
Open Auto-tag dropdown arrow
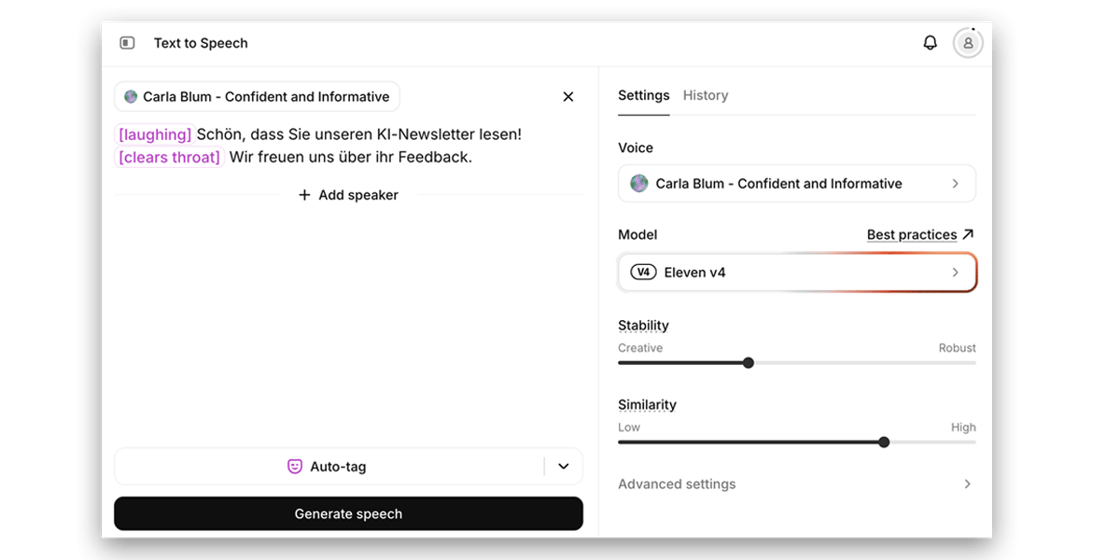(564, 466)
